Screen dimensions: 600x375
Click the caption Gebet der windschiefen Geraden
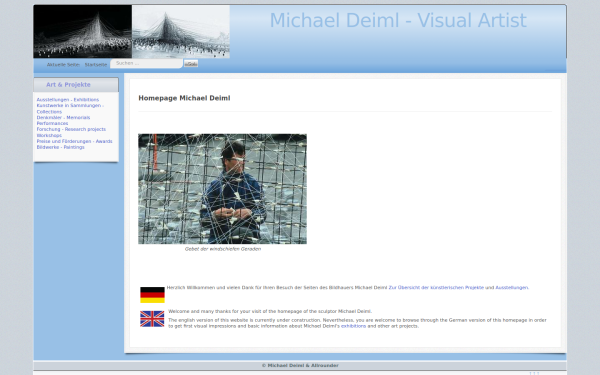(x=223, y=249)
